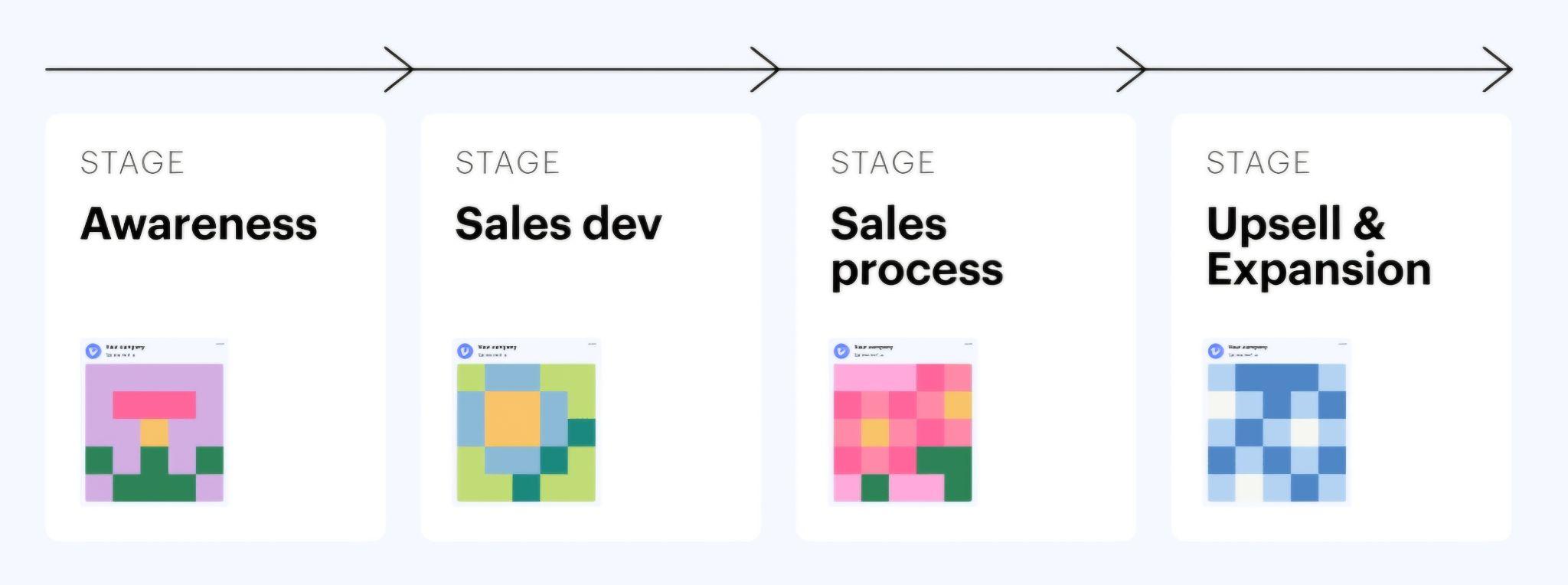
Task: Click the arrowhead above the Sales dev card
Action: tap(766, 70)
